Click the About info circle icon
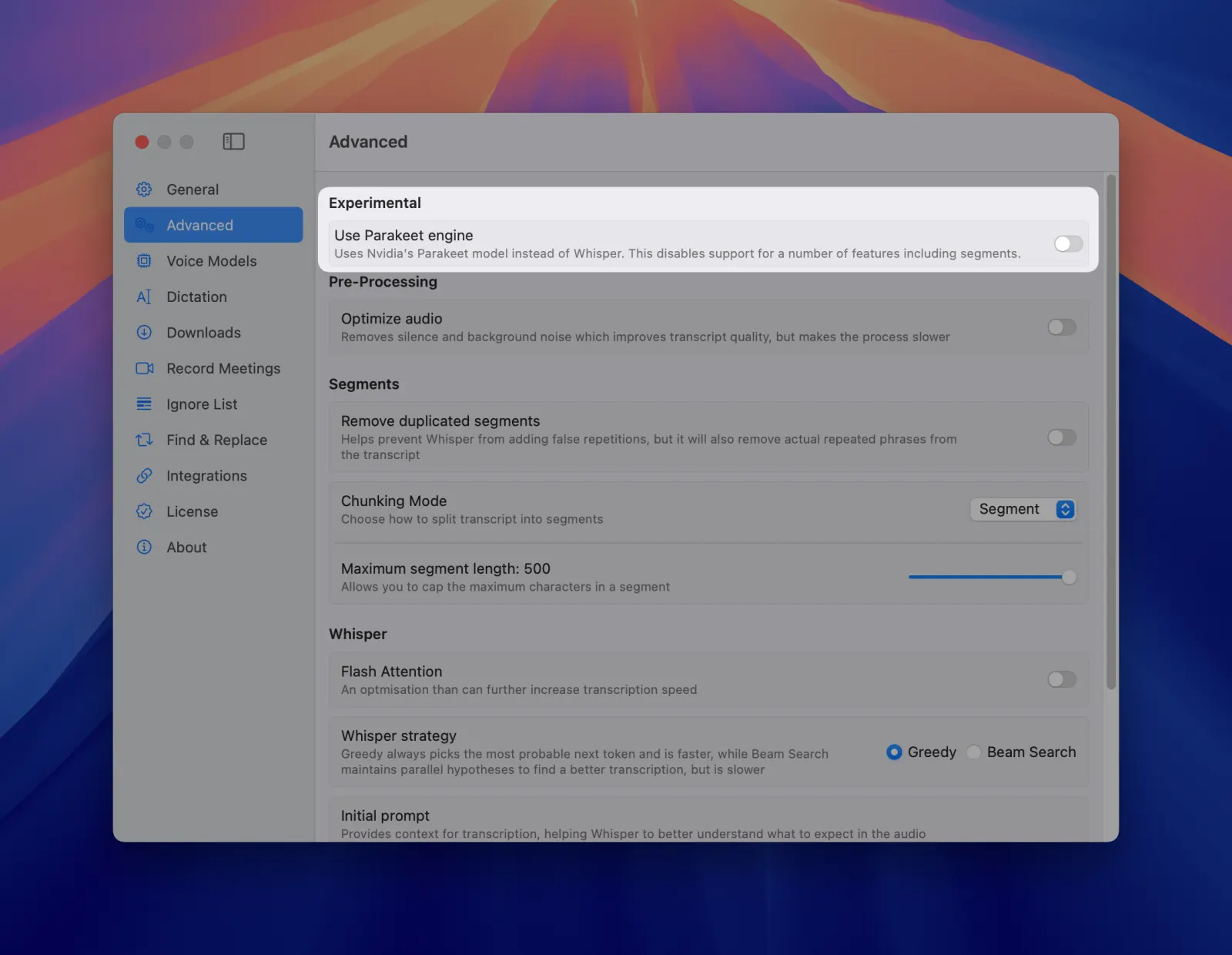1232x955 pixels. point(144,548)
